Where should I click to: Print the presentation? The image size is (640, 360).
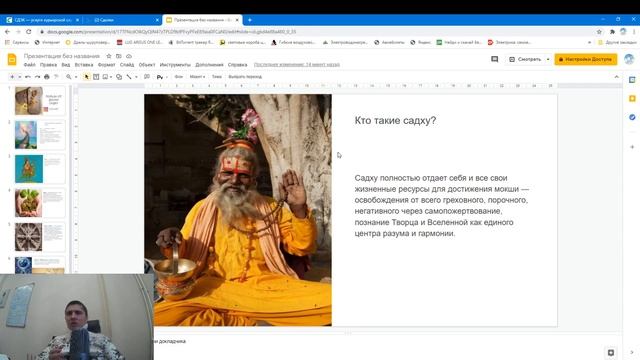[x=47, y=77]
